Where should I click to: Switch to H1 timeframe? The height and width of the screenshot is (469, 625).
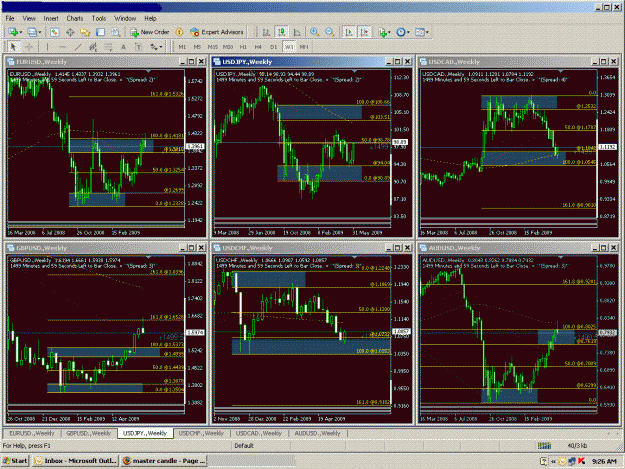(x=243, y=47)
